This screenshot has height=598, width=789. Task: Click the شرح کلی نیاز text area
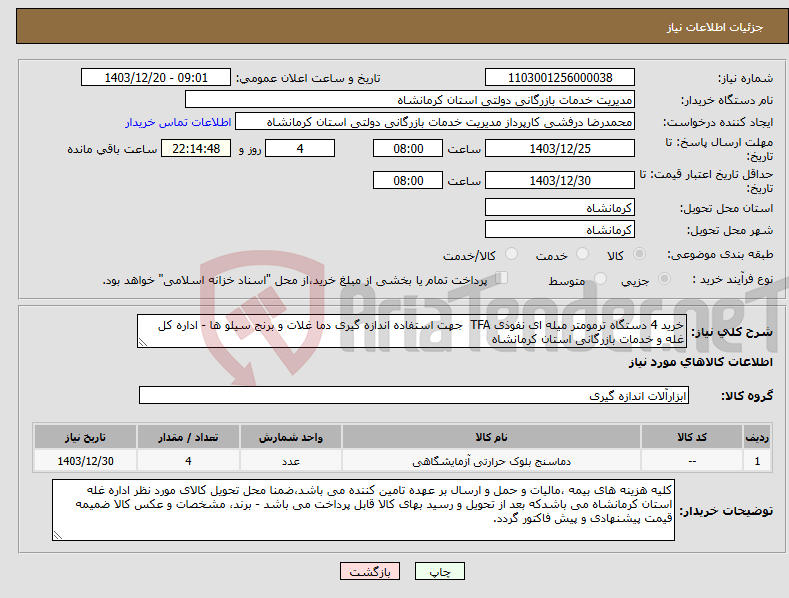[412, 331]
